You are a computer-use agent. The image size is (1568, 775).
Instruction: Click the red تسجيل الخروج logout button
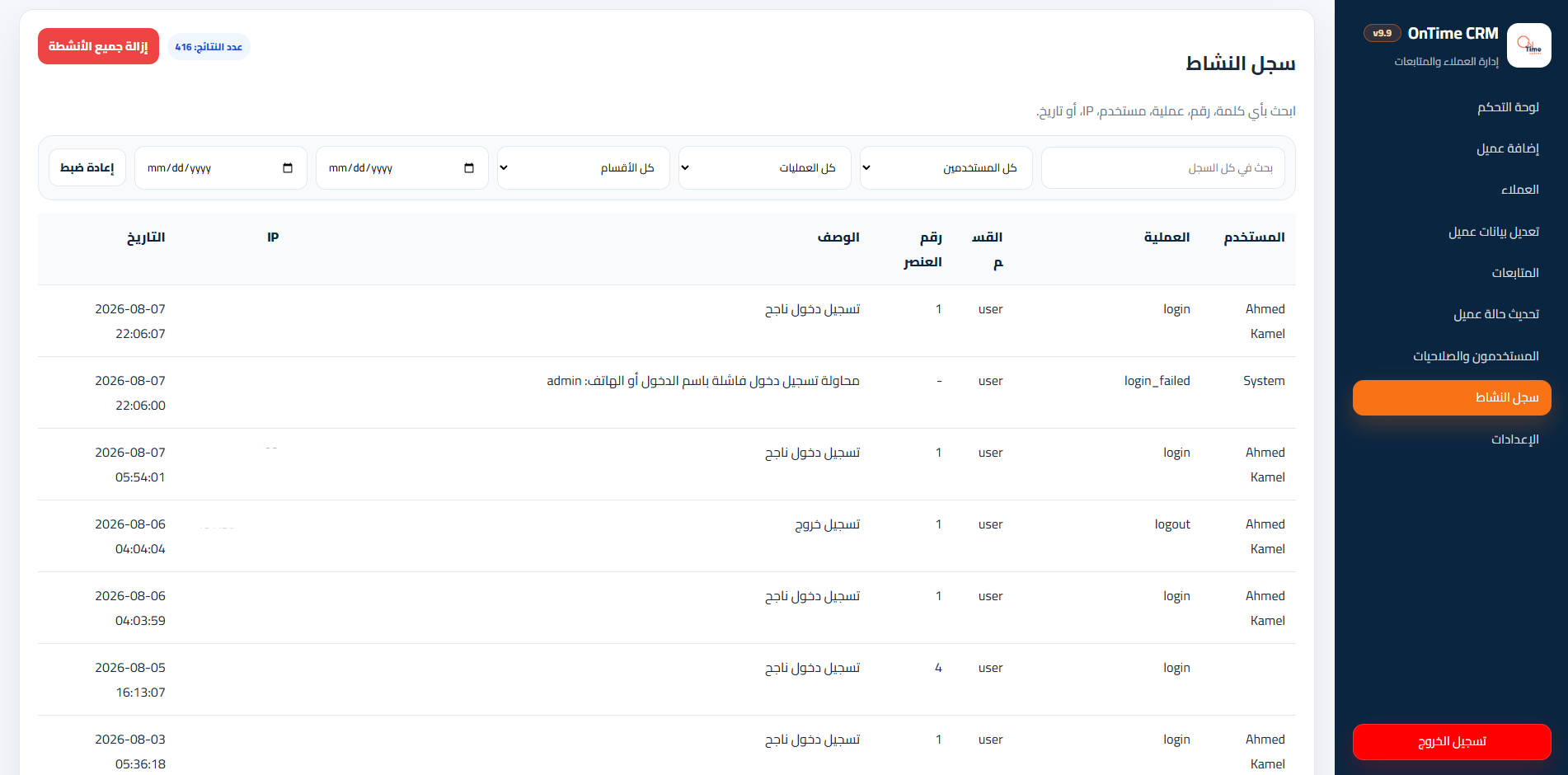[x=1452, y=741]
